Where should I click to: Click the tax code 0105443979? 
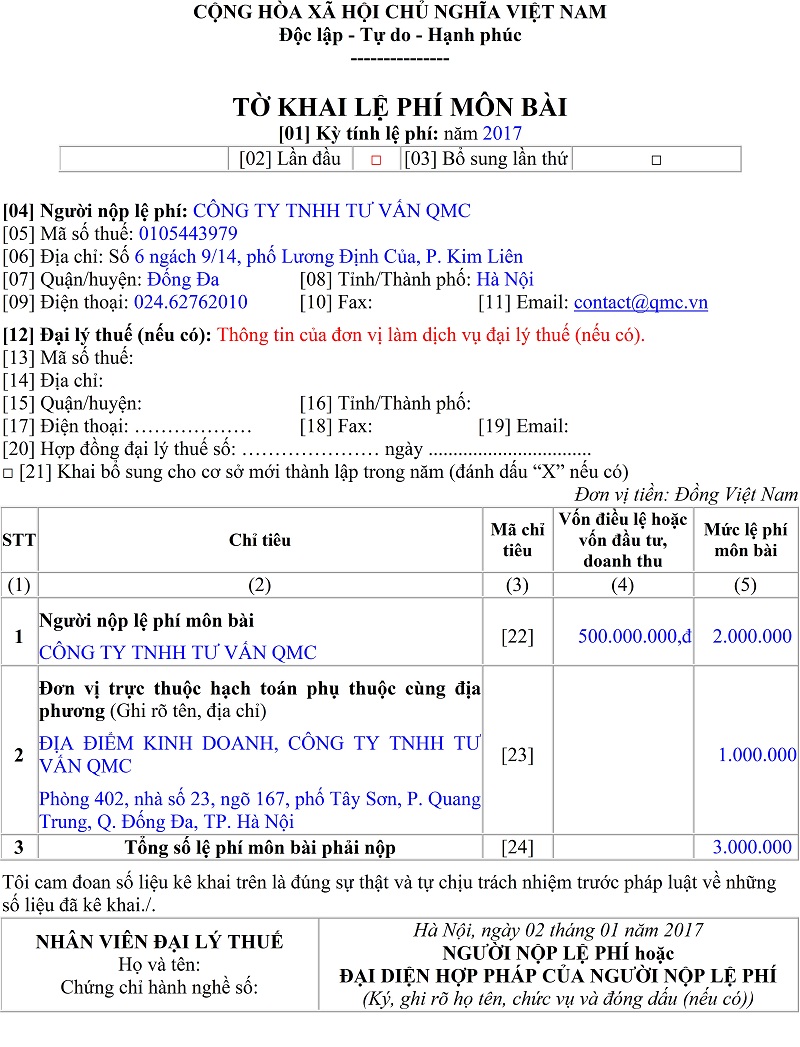pos(188,234)
